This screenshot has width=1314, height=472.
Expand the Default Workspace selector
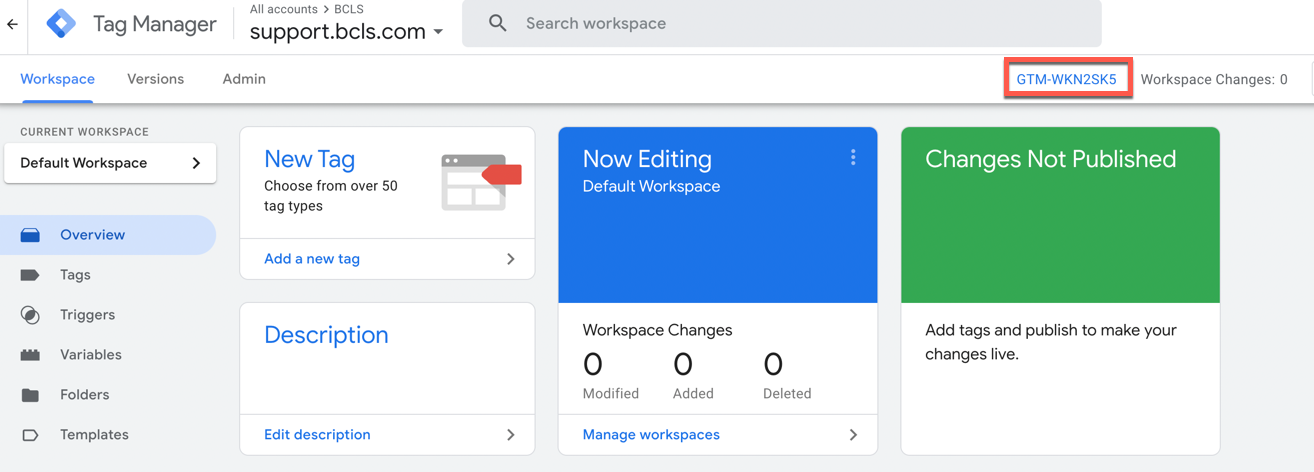click(110, 163)
